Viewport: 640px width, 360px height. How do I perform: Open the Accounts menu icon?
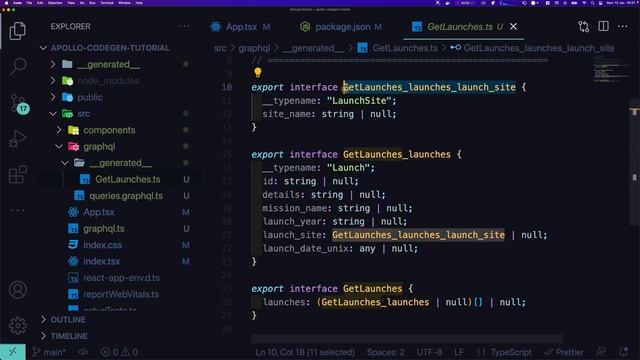point(18,290)
